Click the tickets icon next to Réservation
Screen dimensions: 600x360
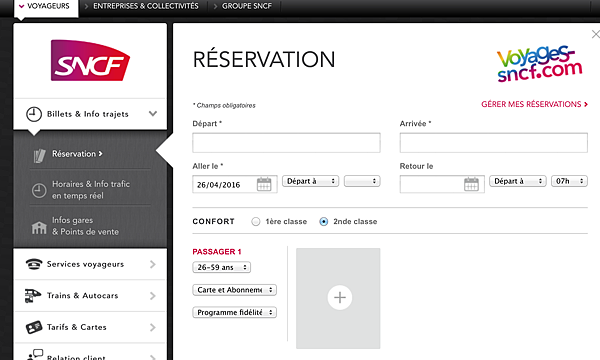[39, 156]
